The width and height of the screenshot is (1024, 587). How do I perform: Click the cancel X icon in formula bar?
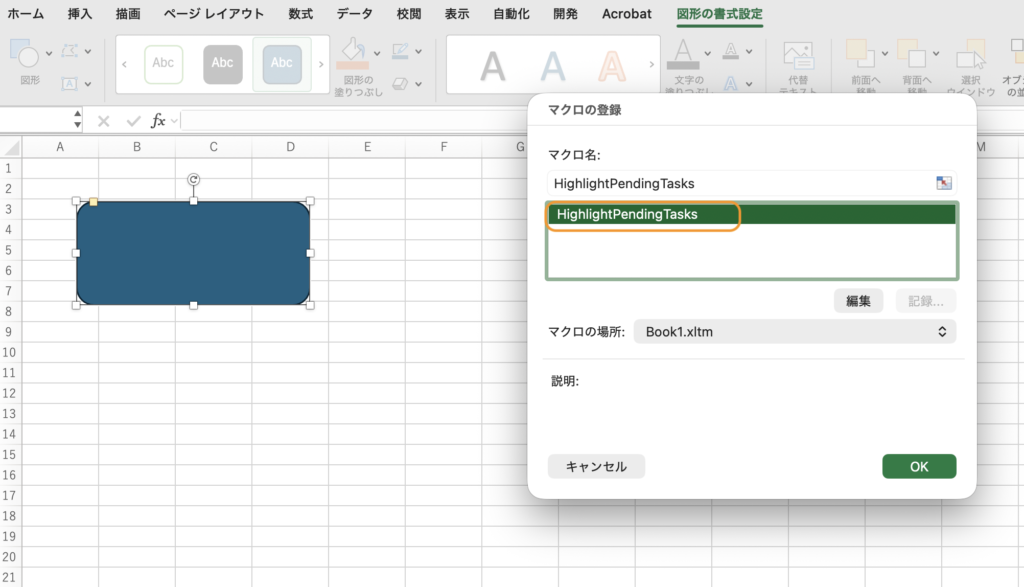pyautogui.click(x=103, y=121)
